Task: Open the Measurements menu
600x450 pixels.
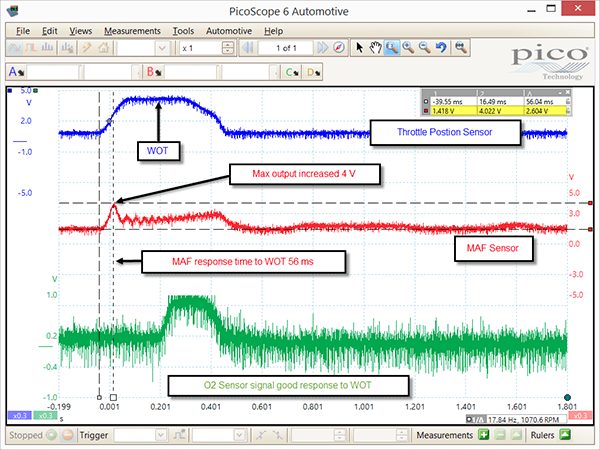Action: [132, 31]
